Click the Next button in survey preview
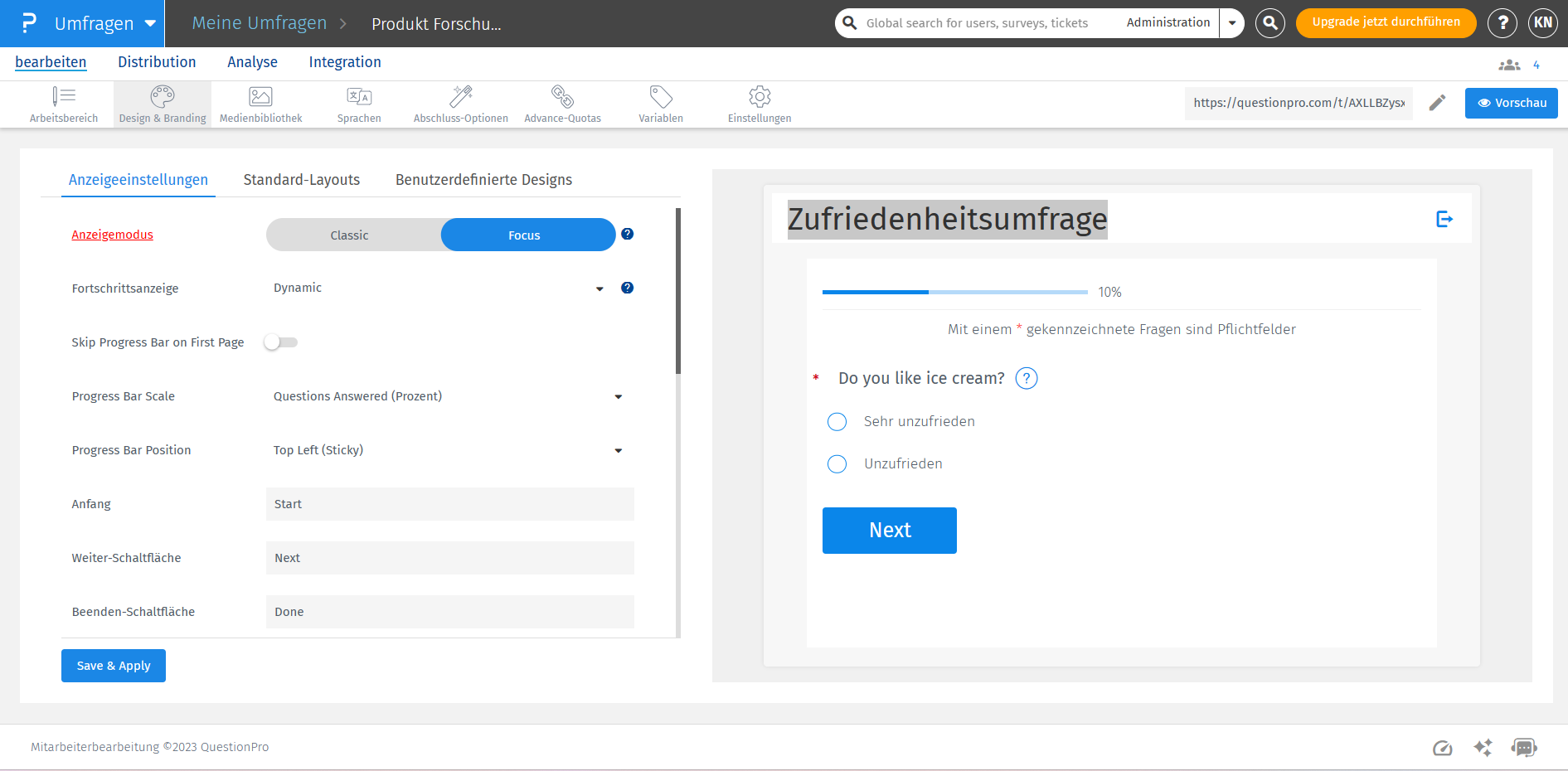This screenshot has width=1568, height=771. (x=890, y=531)
